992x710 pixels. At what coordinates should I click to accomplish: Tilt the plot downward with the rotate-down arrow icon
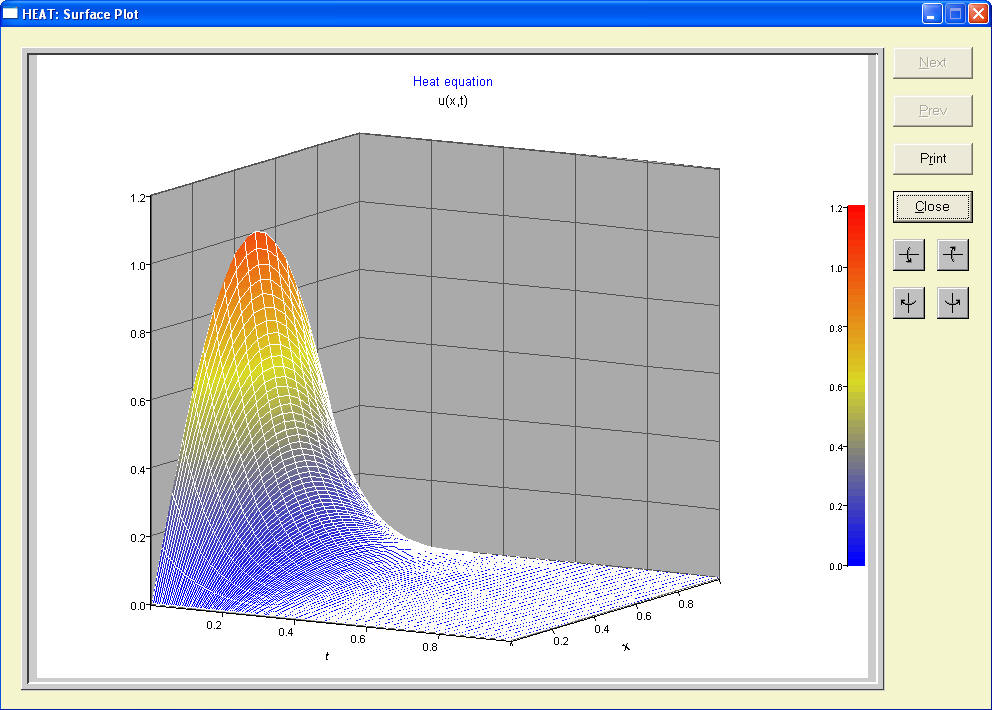click(908, 256)
